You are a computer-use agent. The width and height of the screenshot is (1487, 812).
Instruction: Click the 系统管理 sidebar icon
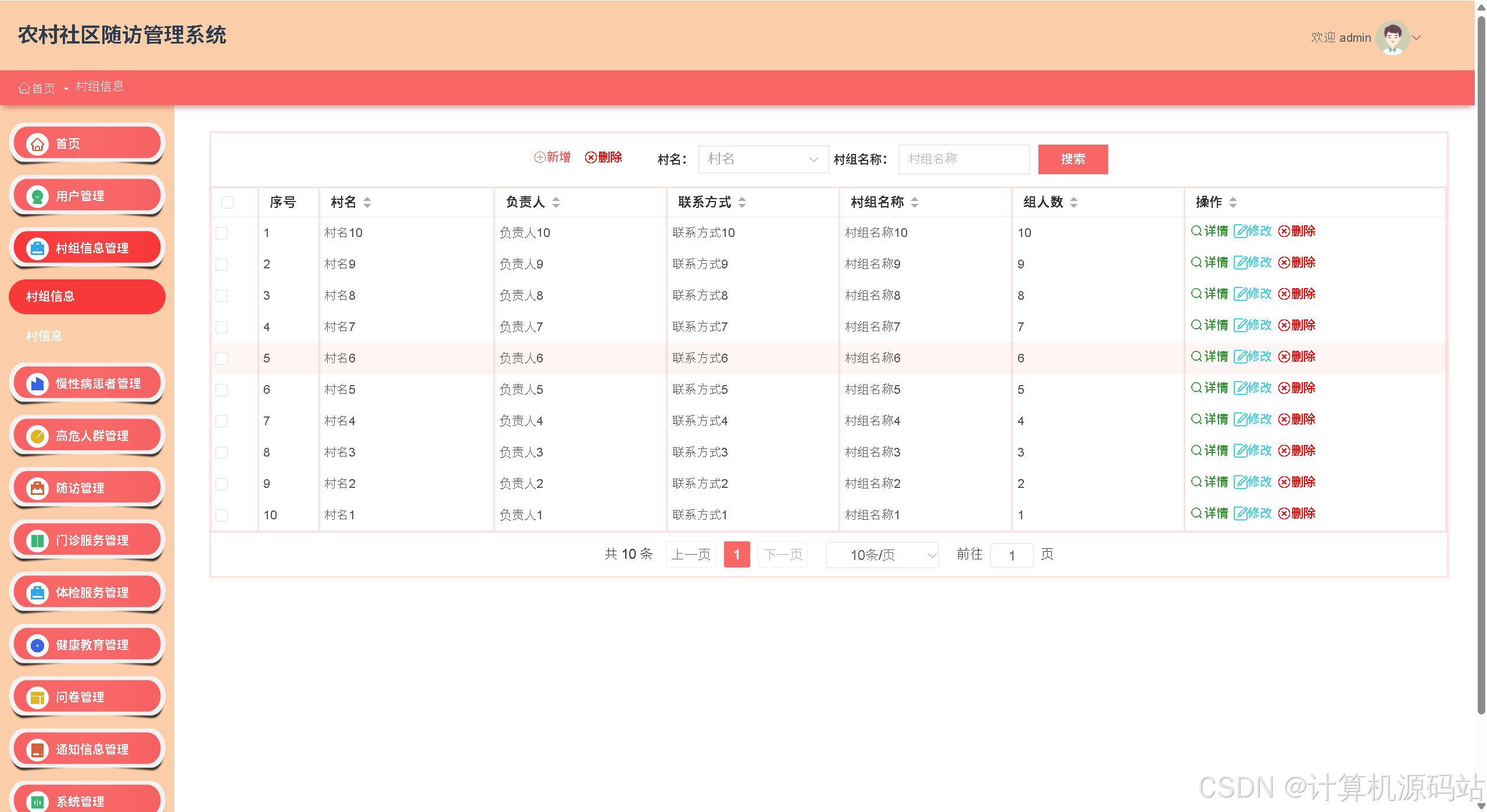pos(37,802)
